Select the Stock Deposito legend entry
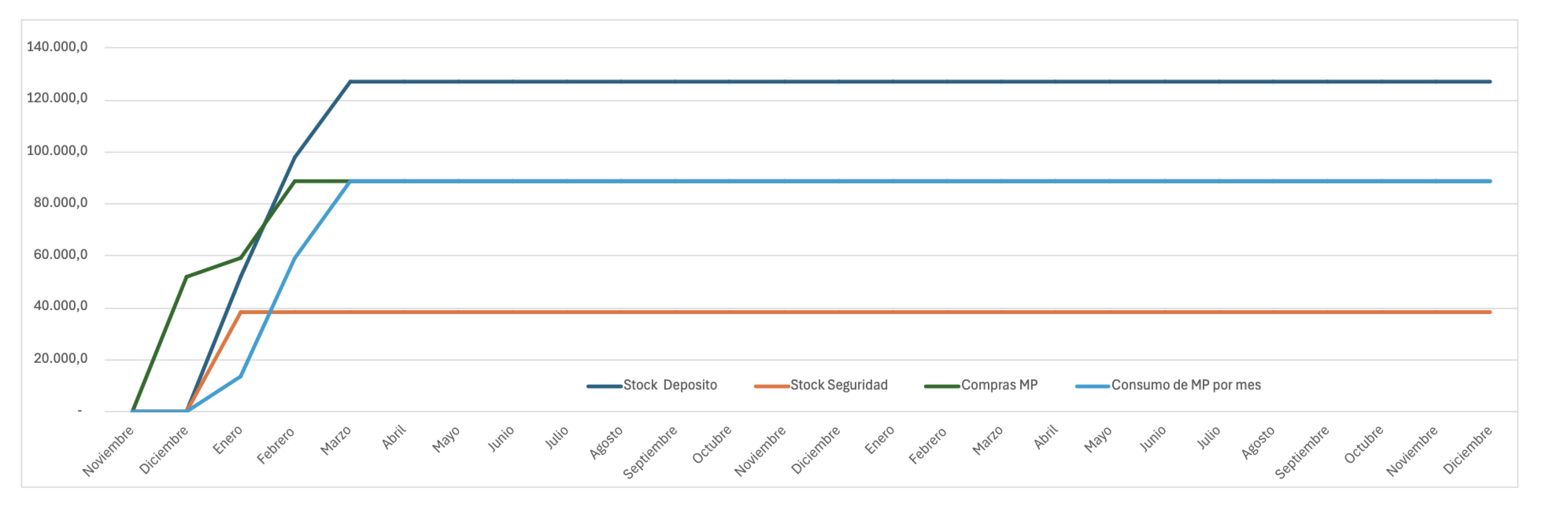 pyautogui.click(x=669, y=385)
